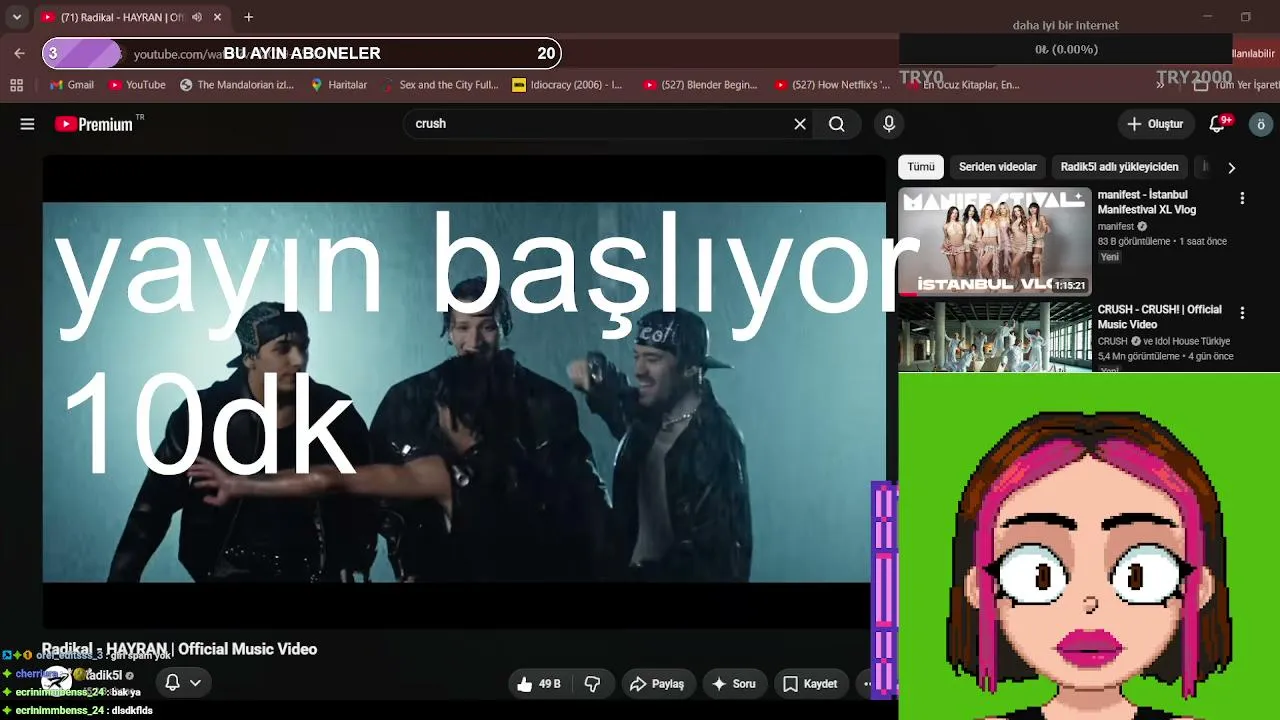Open the notifications bell in YouTube header

click(1218, 124)
